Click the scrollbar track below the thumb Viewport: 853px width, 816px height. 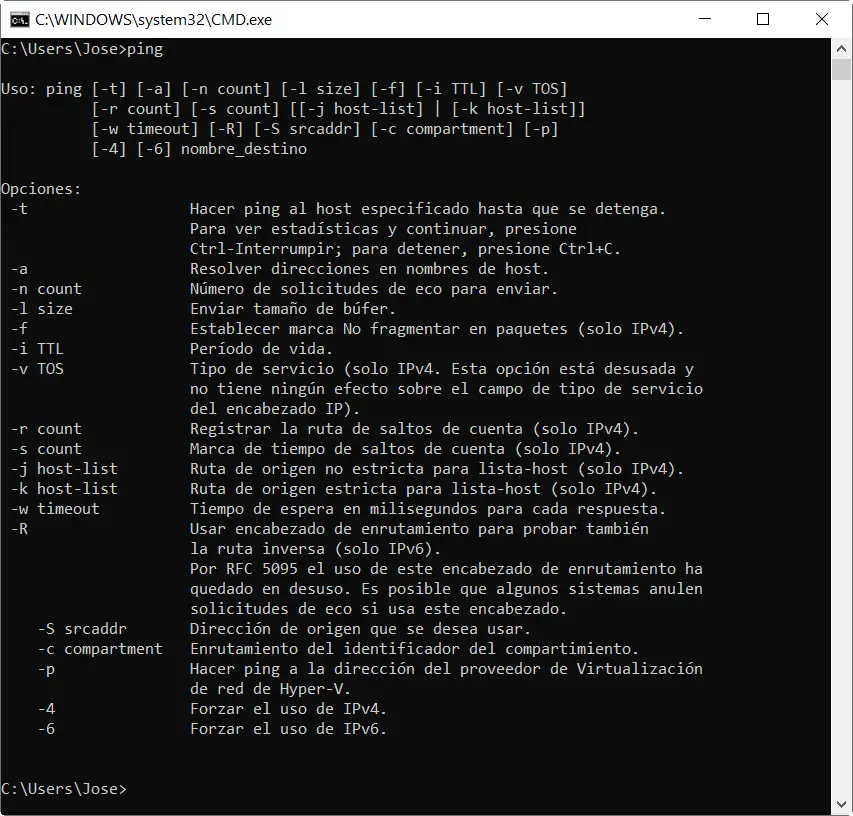click(x=843, y=400)
